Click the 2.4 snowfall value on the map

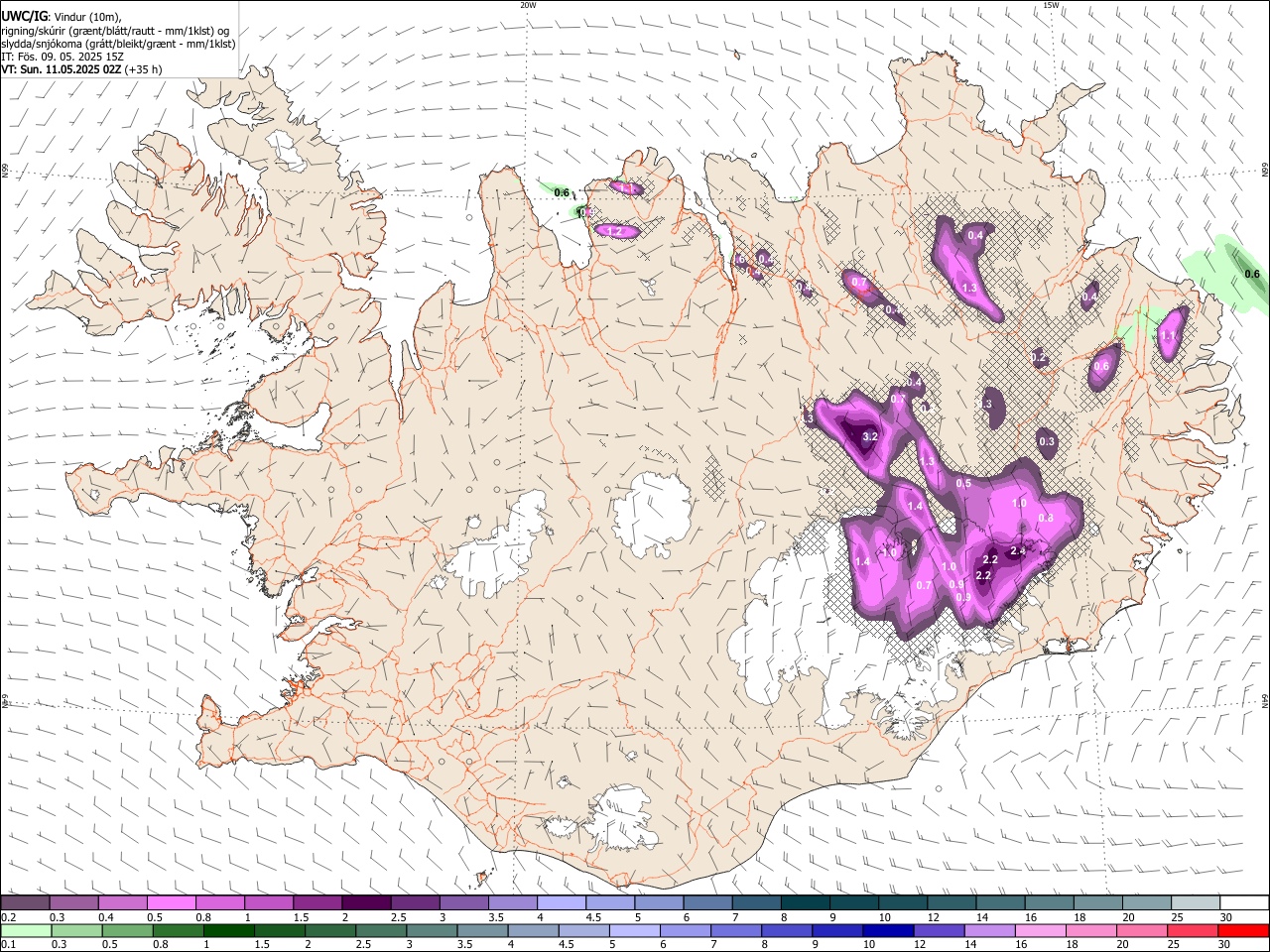click(1017, 551)
